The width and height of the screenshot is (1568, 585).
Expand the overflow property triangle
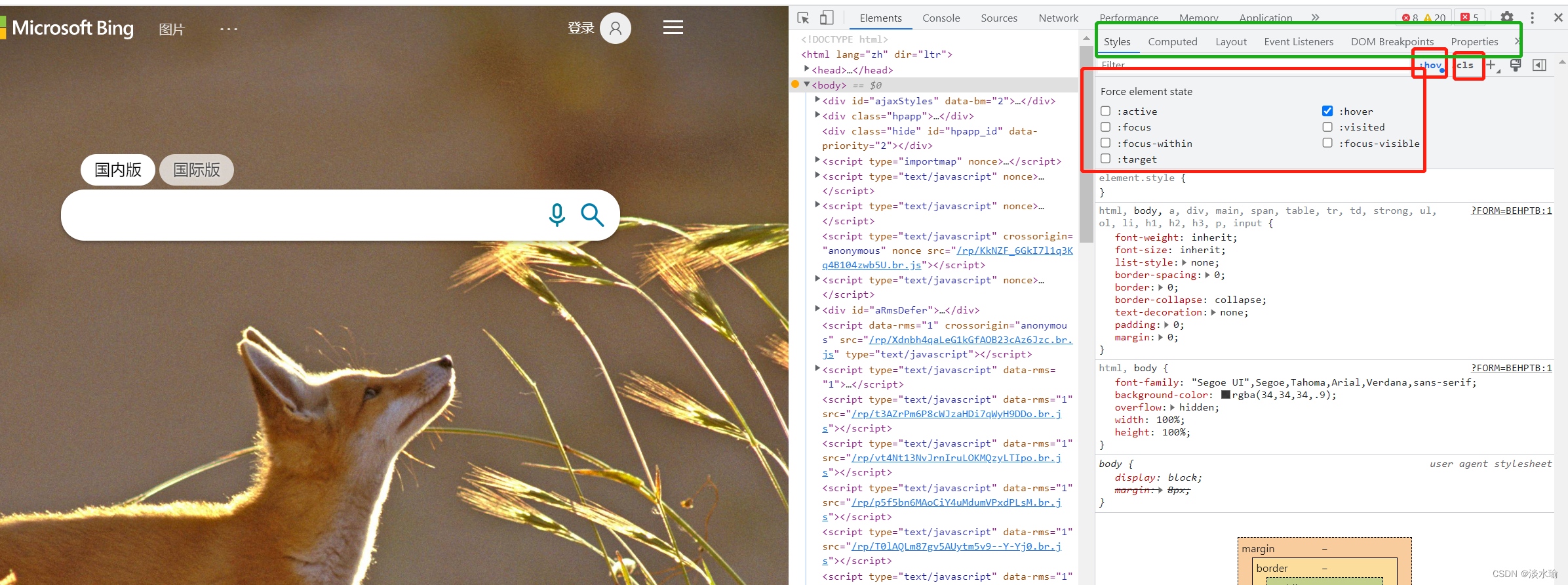[1173, 407]
